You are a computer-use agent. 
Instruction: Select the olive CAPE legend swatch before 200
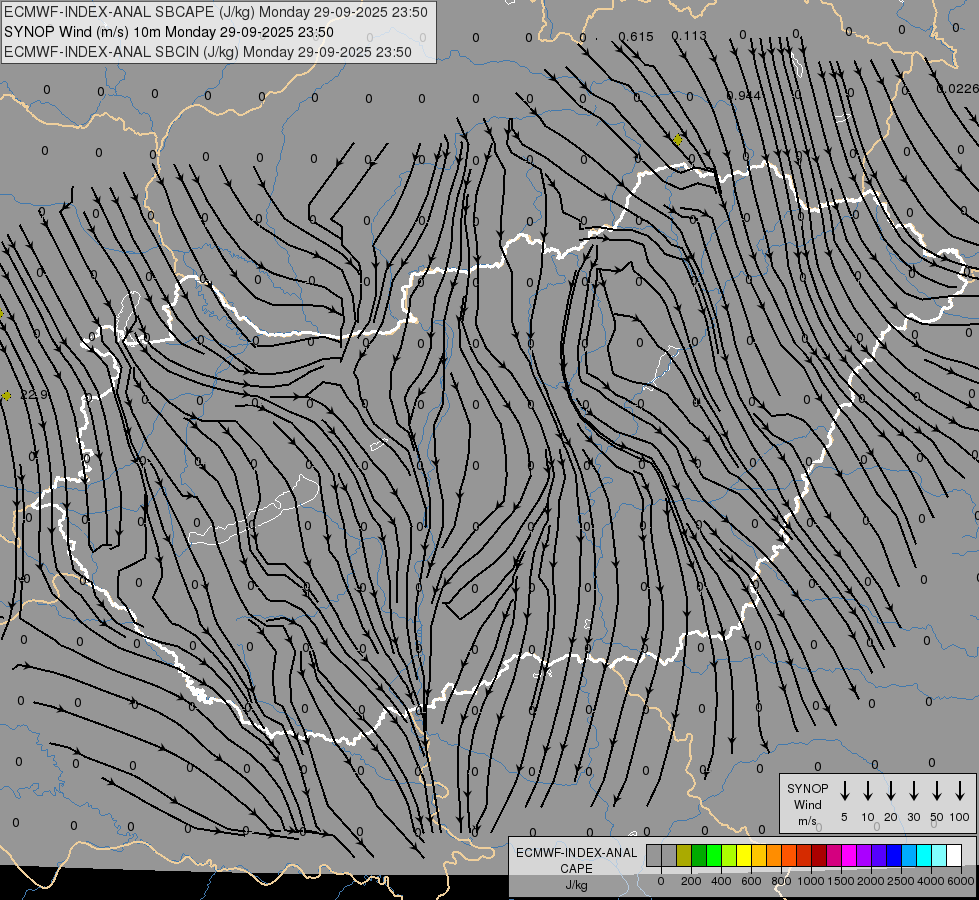tap(684, 855)
